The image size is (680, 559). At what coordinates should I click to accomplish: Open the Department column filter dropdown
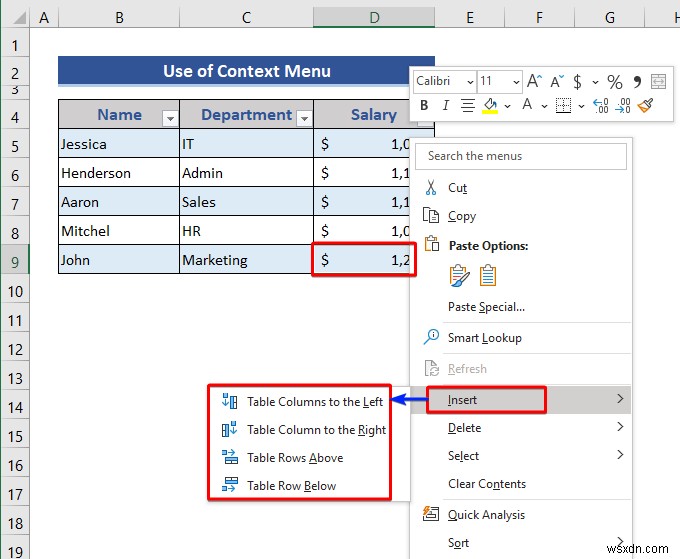click(304, 118)
